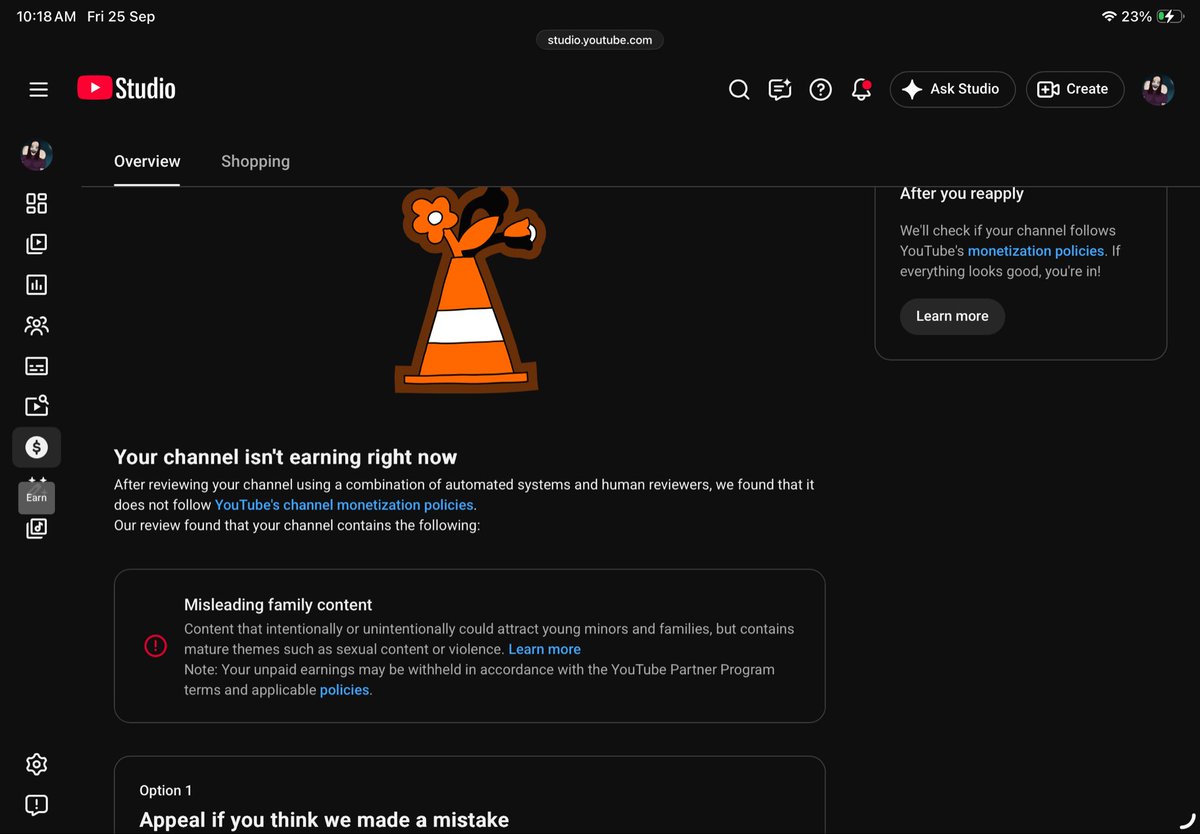This screenshot has height=834, width=1200.
Task: Open the notifications bell
Action: pos(861,90)
